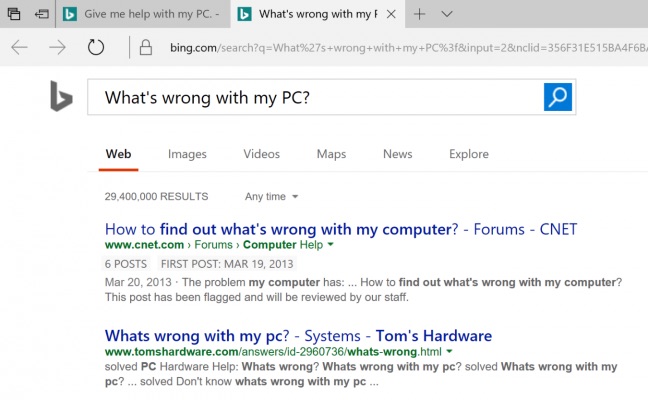The width and height of the screenshot is (648, 400).
Task: Switch to Images results
Action: [187, 154]
